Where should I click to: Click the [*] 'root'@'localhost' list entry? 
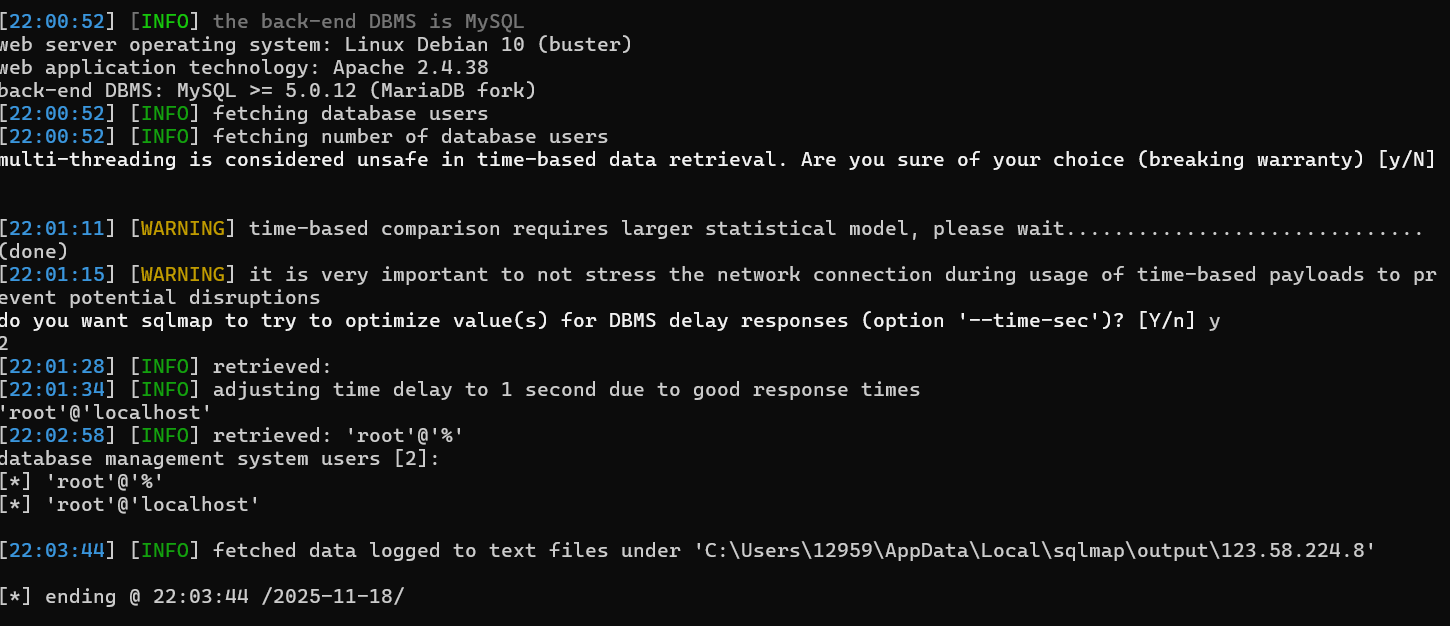click(130, 504)
